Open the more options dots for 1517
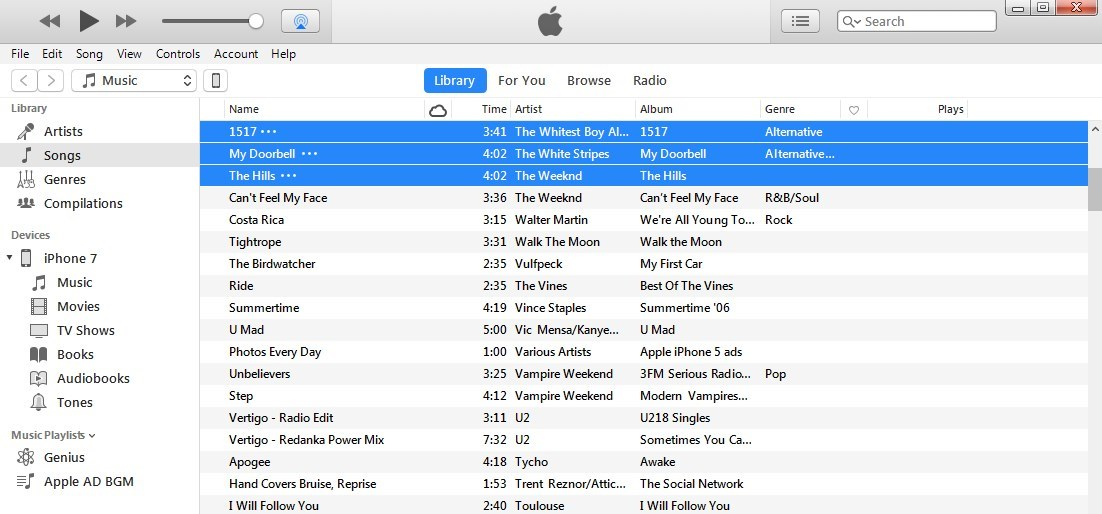Screen dimensions: 1102x514 (269, 131)
